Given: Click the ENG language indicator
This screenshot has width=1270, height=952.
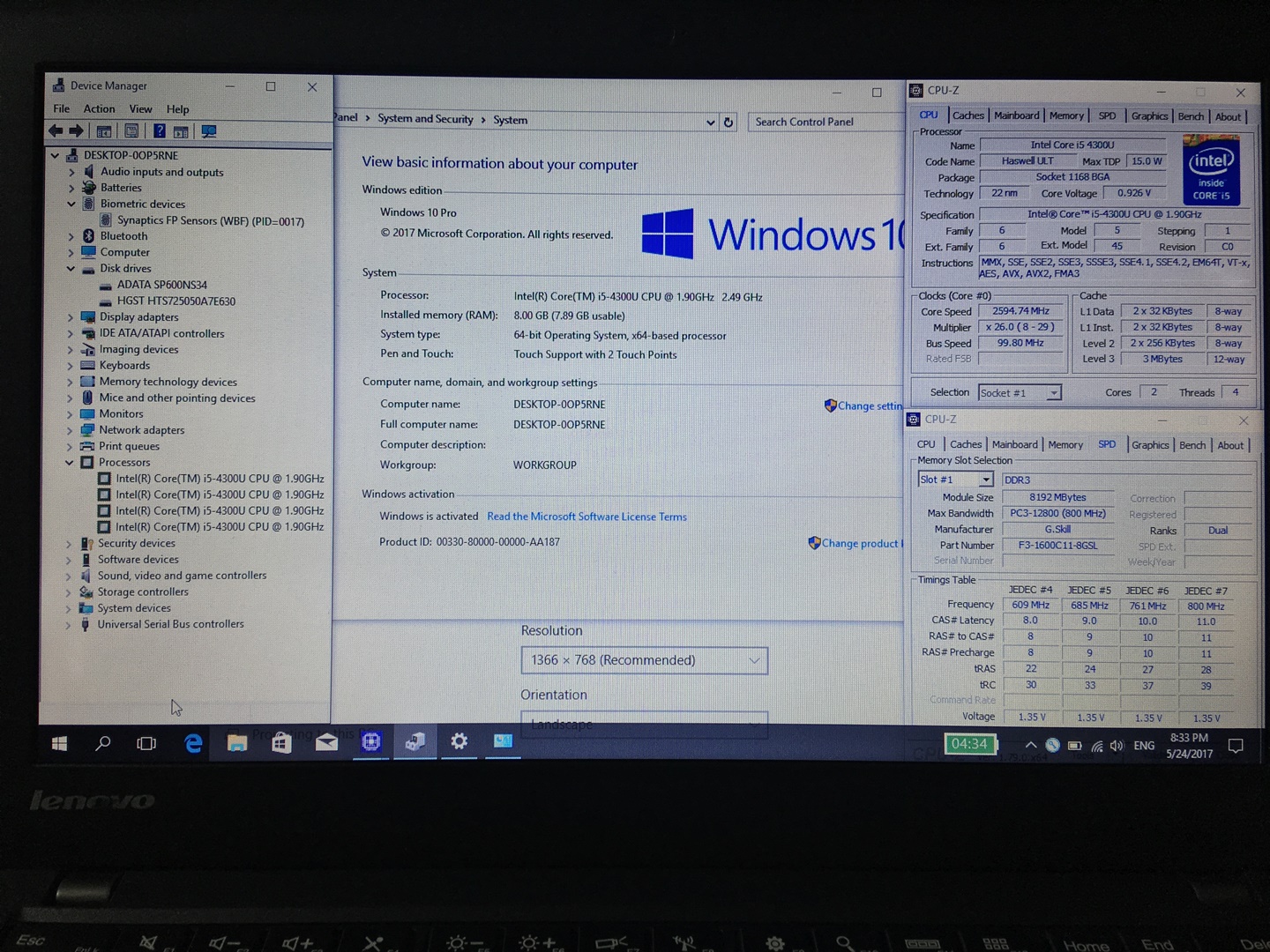Looking at the screenshot, I should pos(1144,746).
